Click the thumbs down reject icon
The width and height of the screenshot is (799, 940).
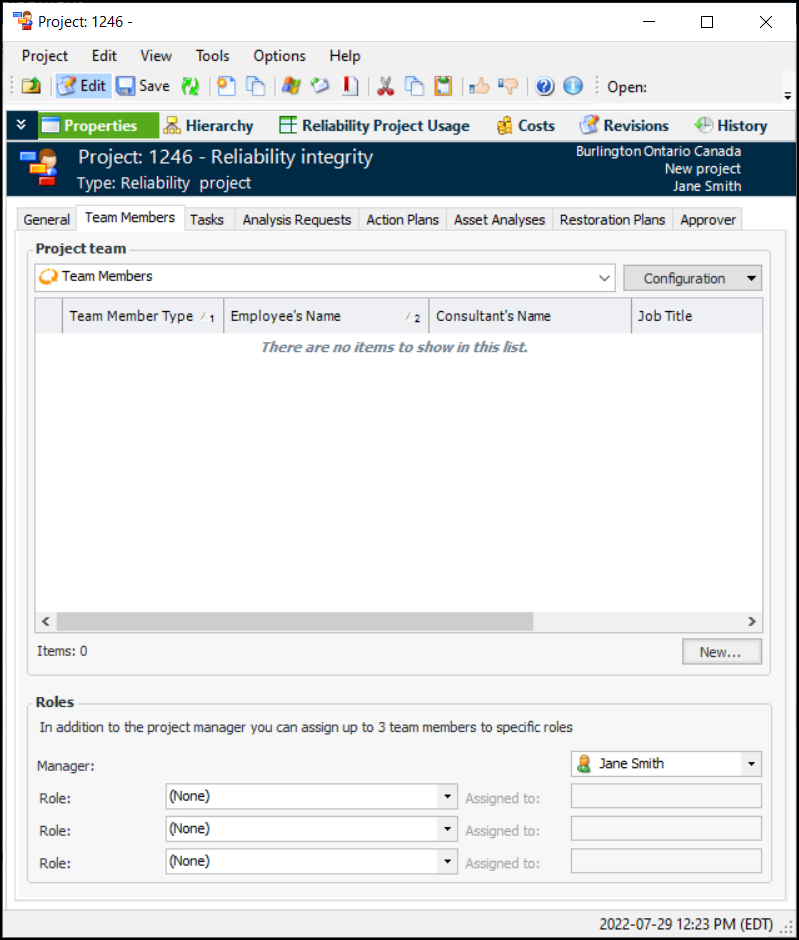pos(508,86)
